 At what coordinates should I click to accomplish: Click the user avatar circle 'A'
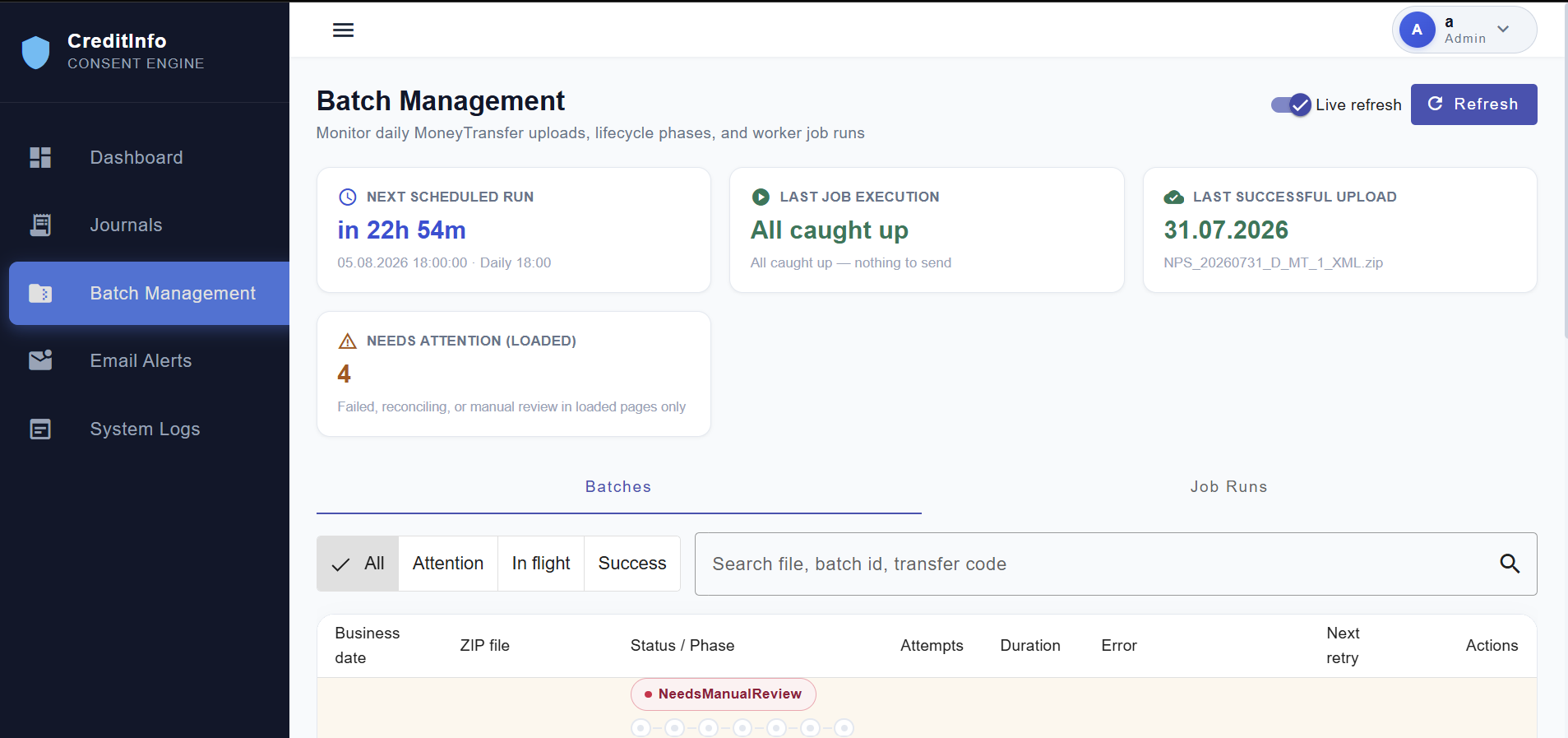(1417, 30)
